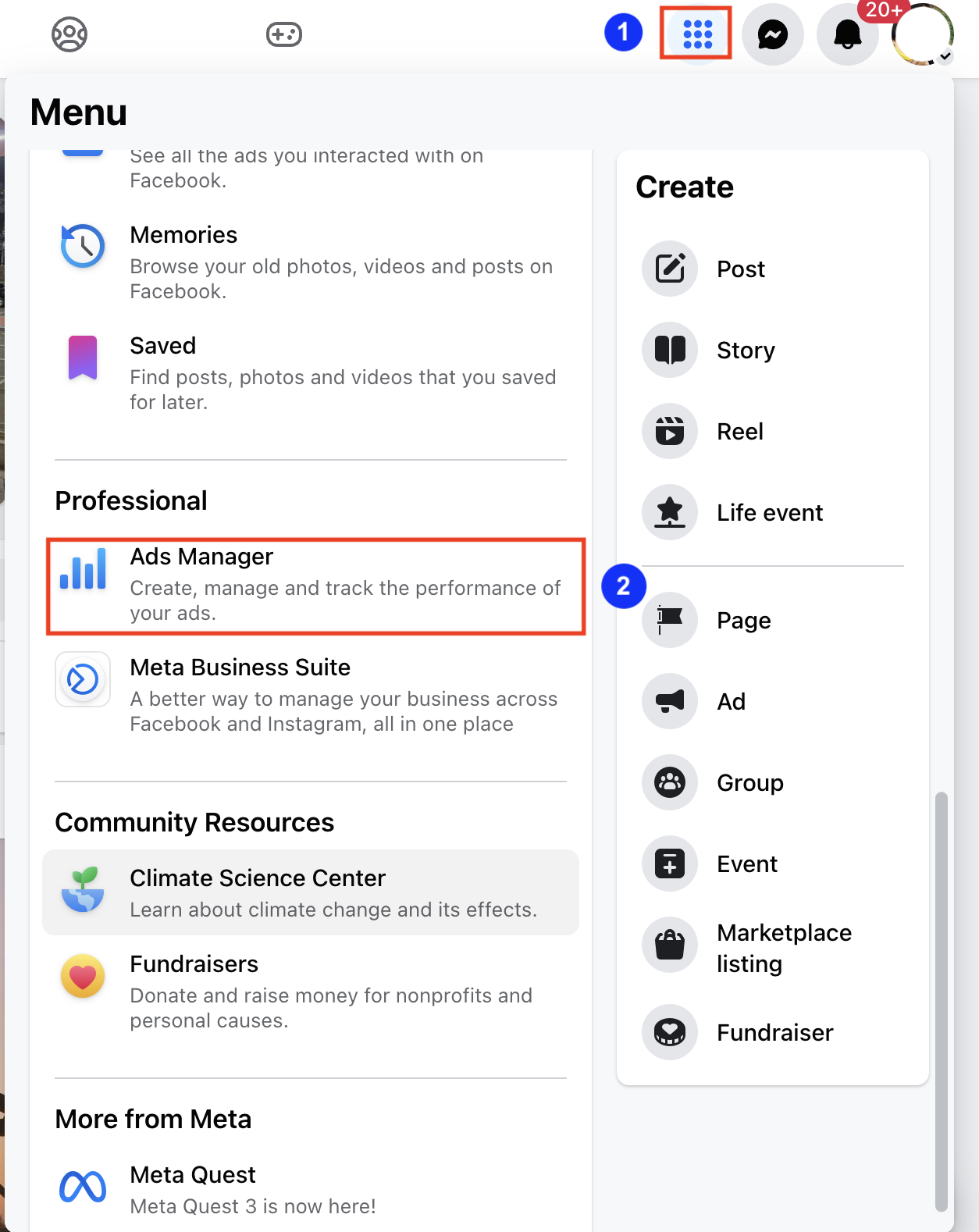Open the Groups icon in top bar

pyautogui.click(x=69, y=34)
